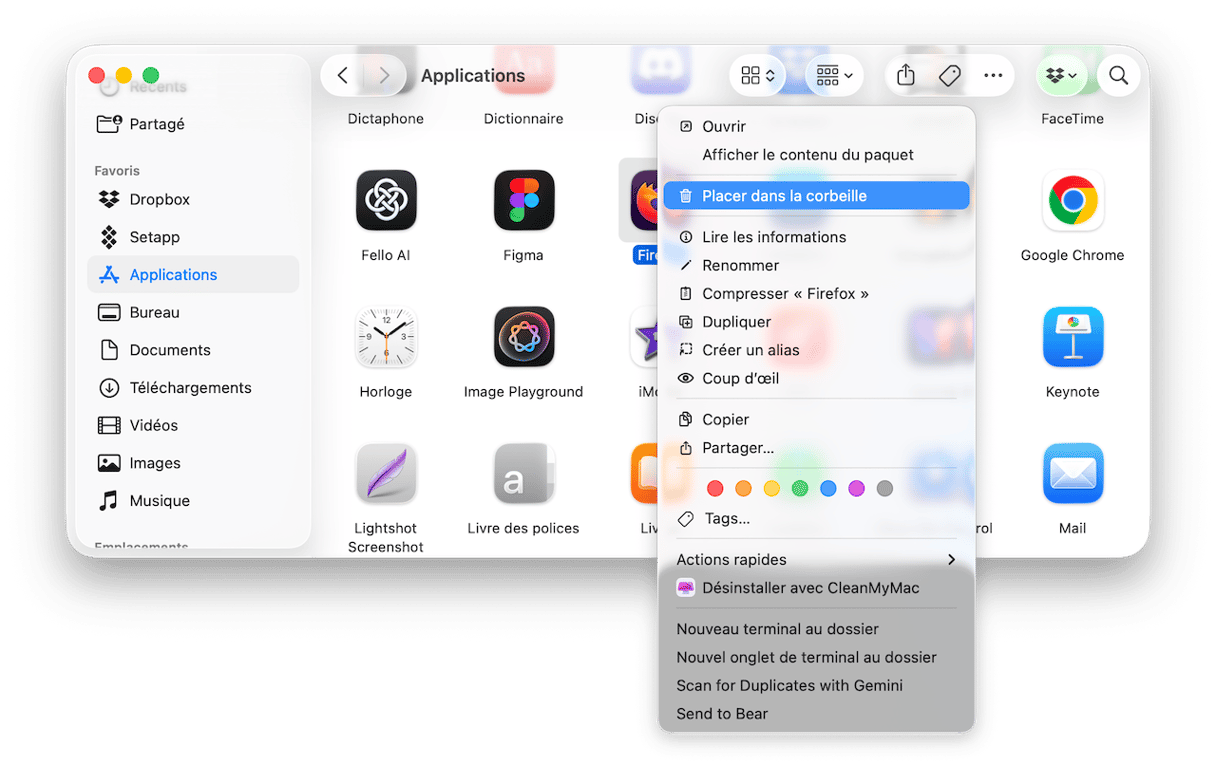Click the Dictaphone app label
This screenshot has height=765, width=1216.
point(386,119)
